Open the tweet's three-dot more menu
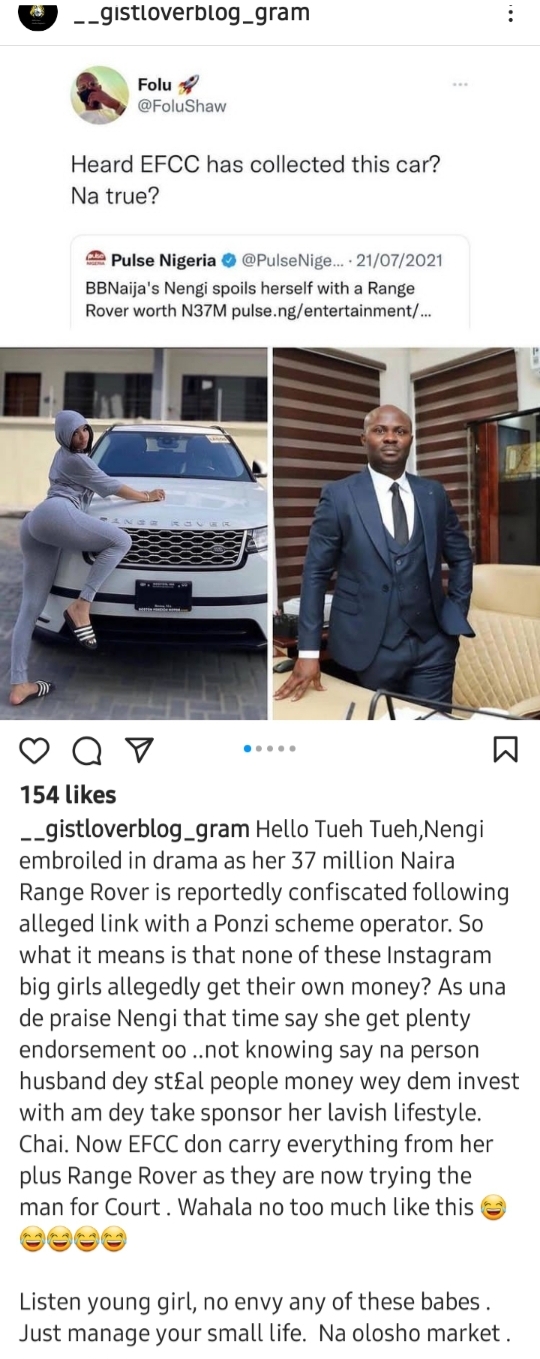The image size is (540, 1359). tap(460, 85)
